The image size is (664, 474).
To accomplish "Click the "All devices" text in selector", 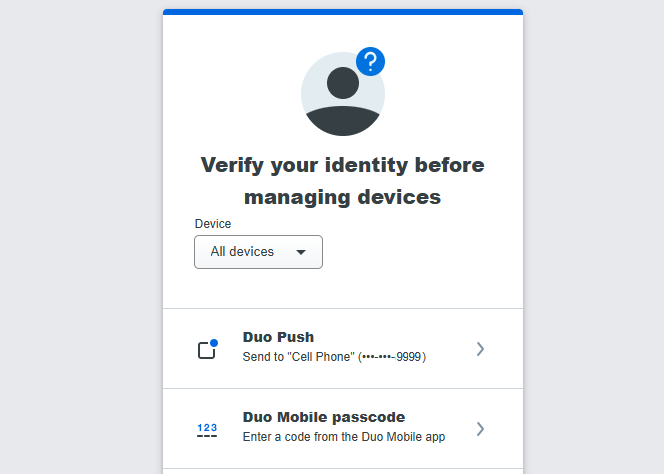I will click(x=242, y=252).
